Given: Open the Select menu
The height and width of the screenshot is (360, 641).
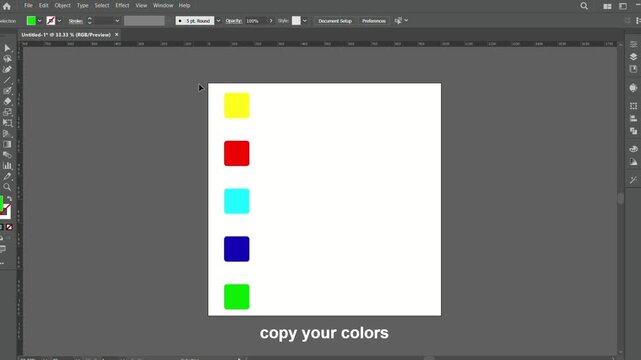Looking at the screenshot, I should pyautogui.click(x=102, y=6).
